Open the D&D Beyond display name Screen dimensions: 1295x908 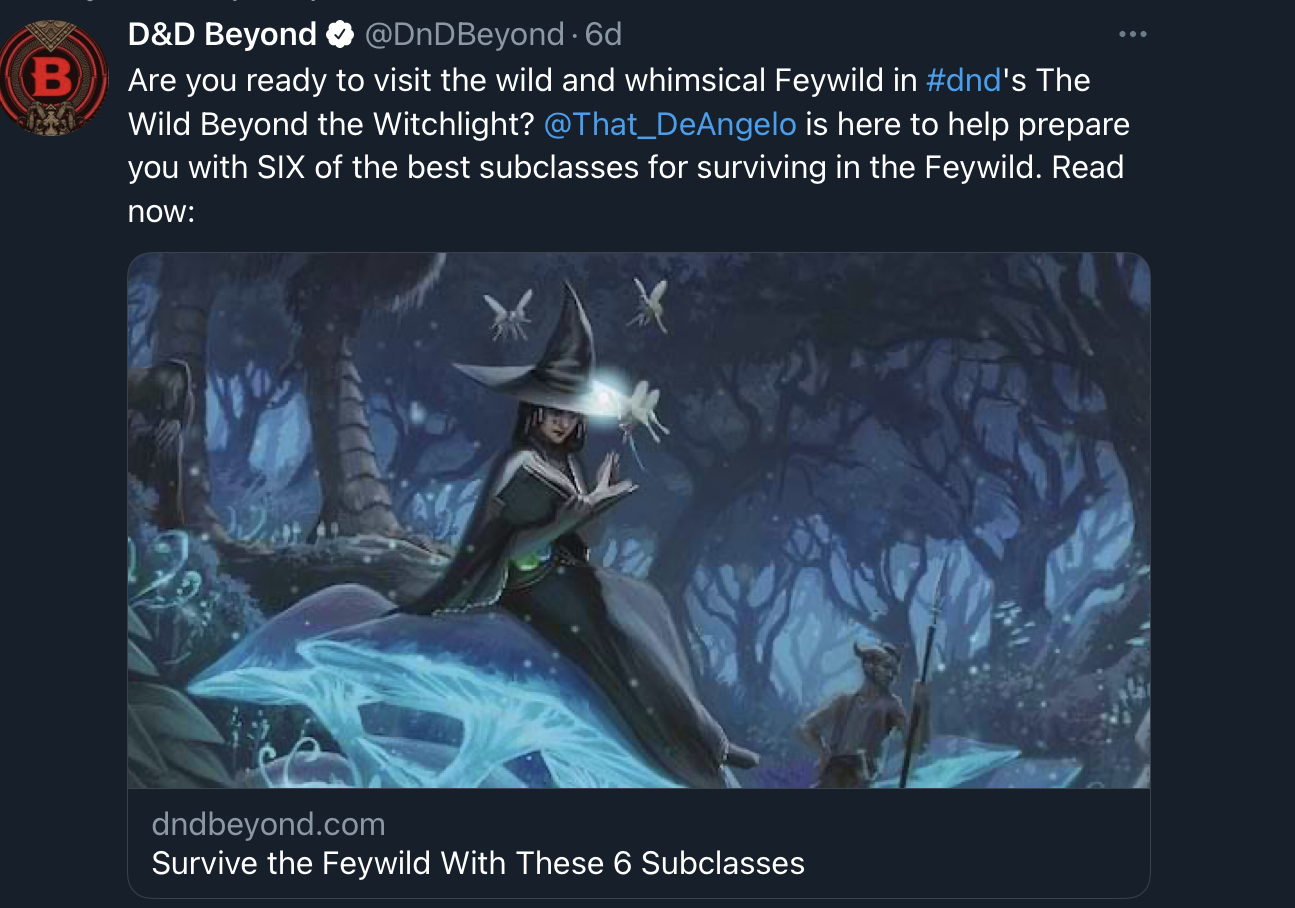[x=222, y=35]
